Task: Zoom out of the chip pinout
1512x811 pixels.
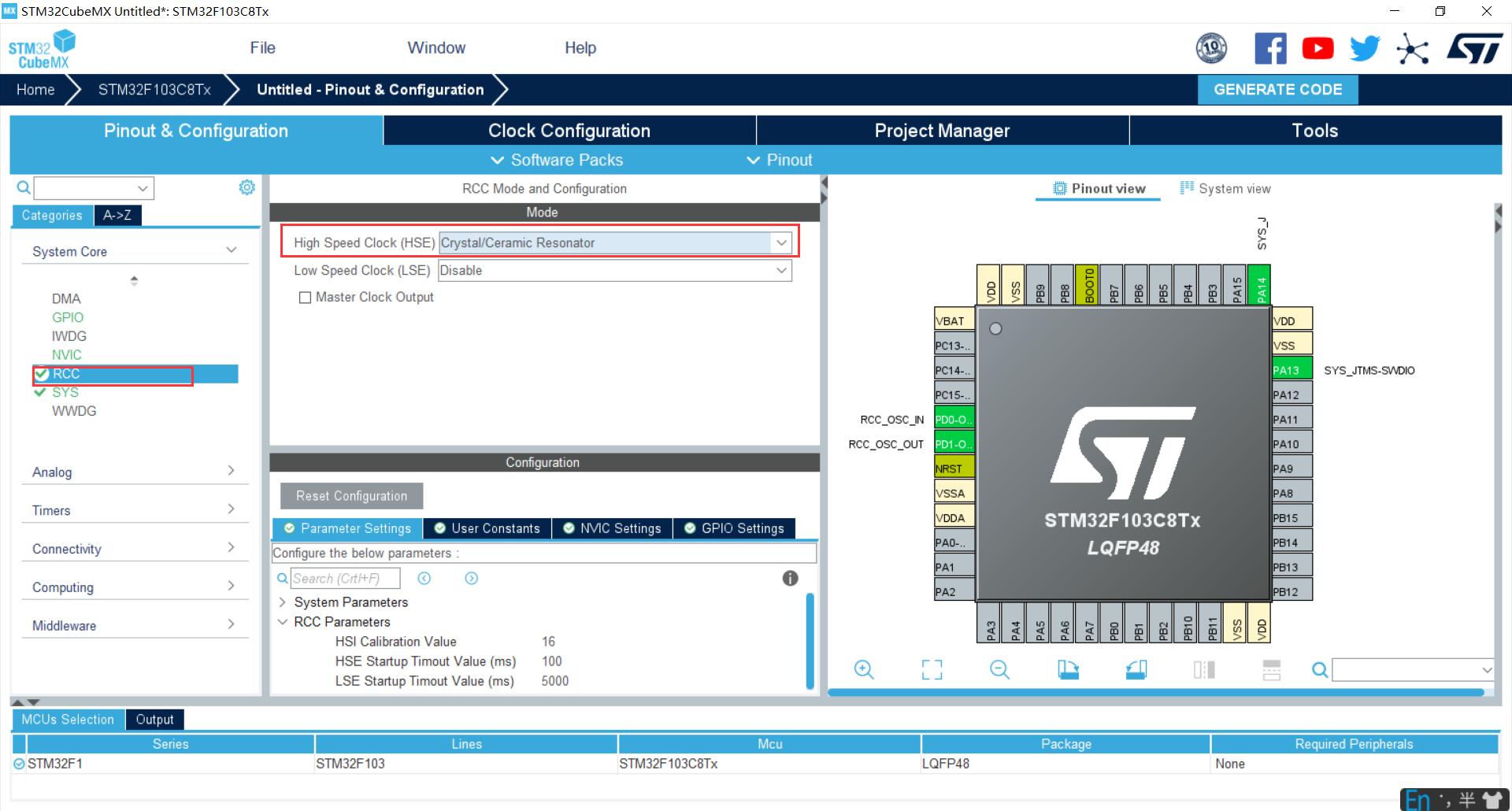Action: [1000, 670]
